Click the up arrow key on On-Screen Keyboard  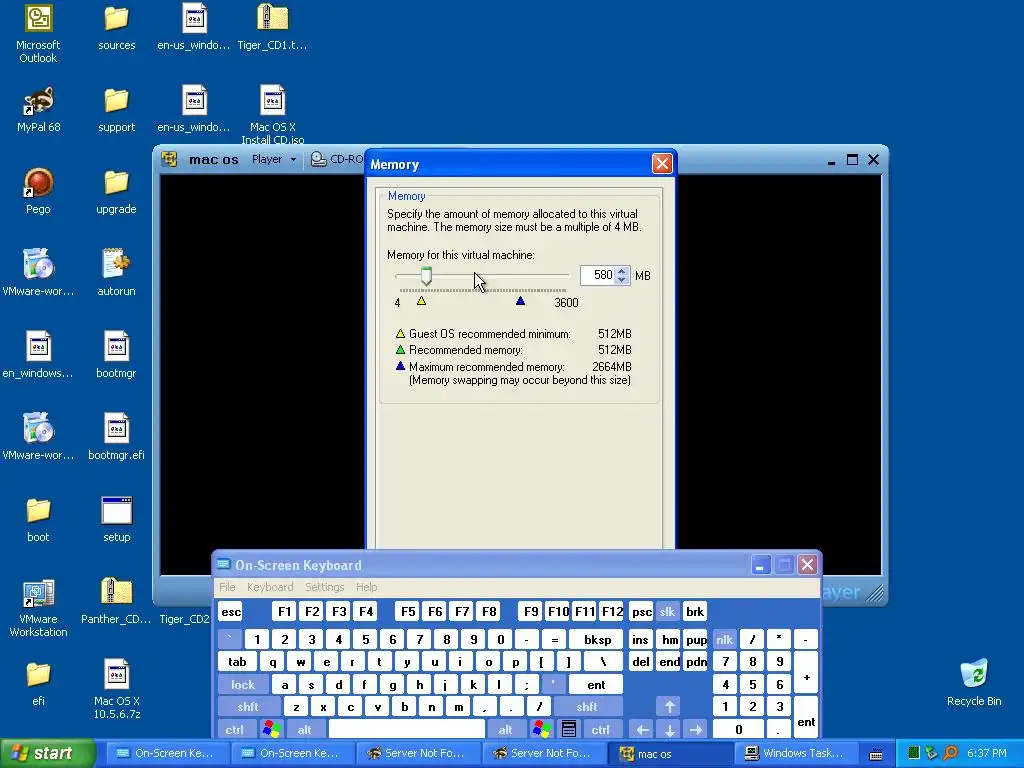tap(669, 707)
